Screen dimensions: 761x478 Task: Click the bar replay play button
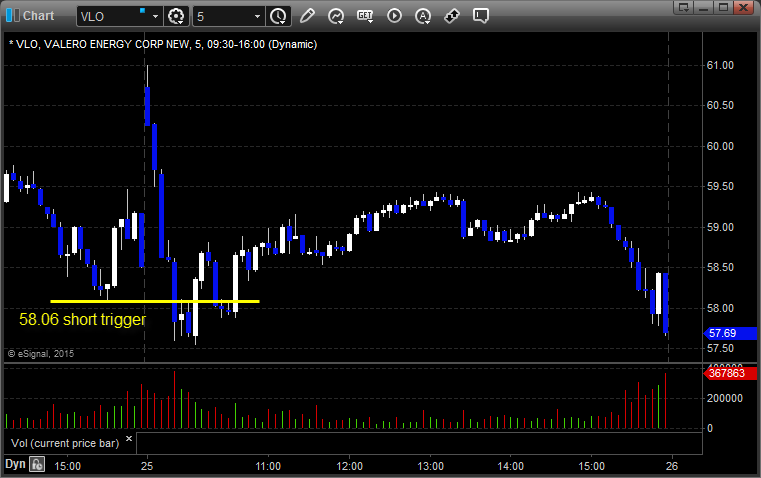click(x=394, y=16)
